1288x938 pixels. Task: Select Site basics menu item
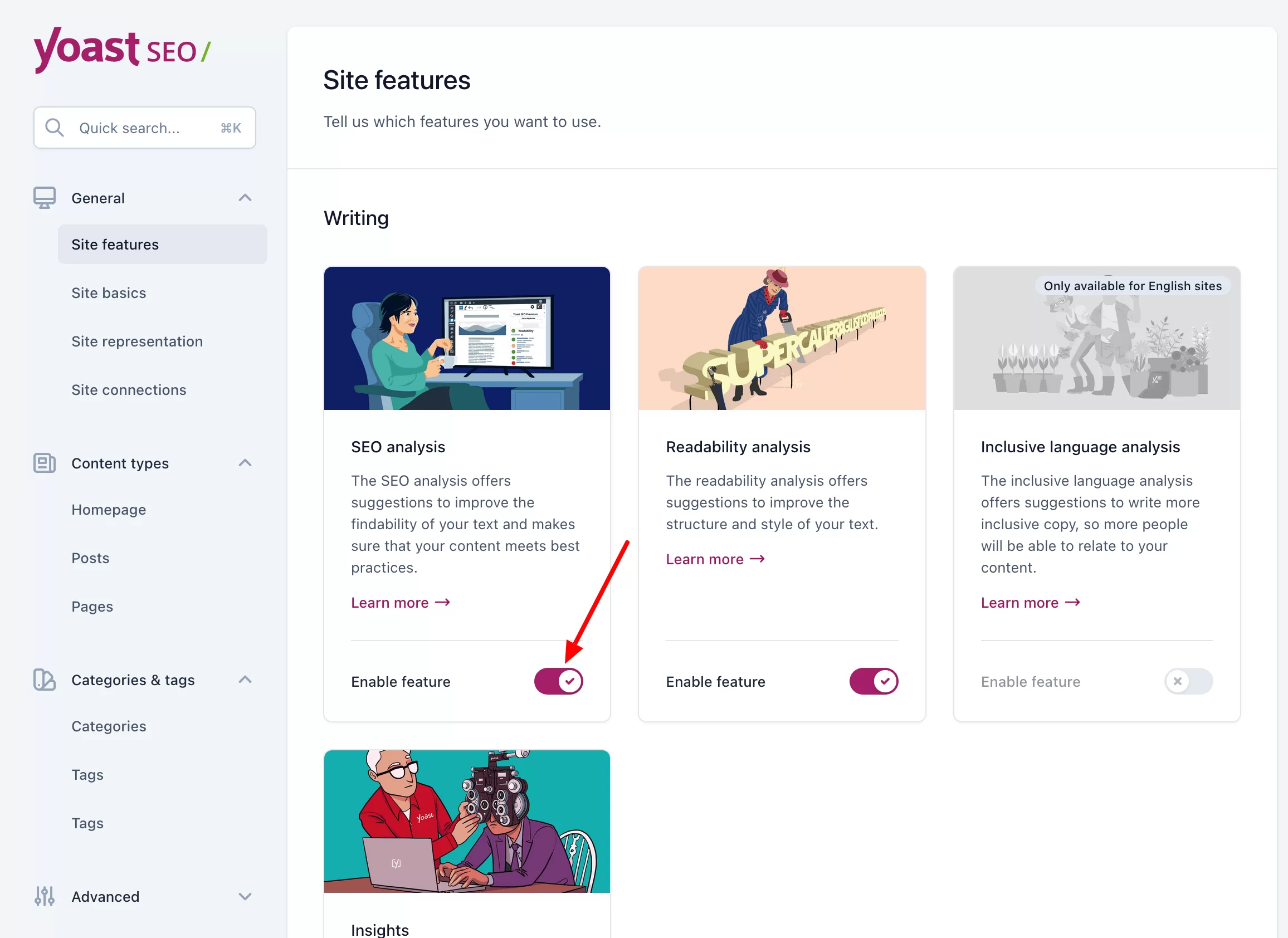(x=109, y=293)
